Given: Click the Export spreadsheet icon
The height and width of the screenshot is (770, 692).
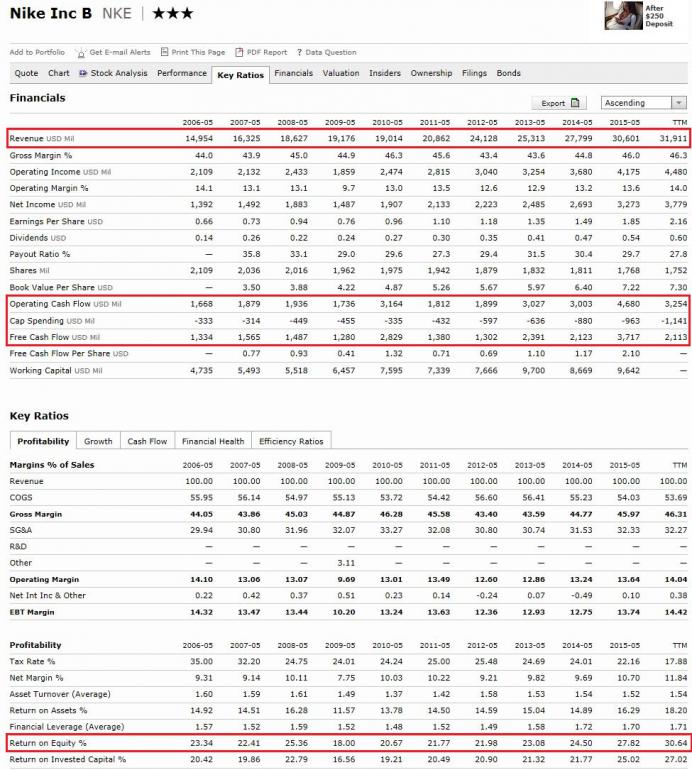Looking at the screenshot, I should pos(575,103).
